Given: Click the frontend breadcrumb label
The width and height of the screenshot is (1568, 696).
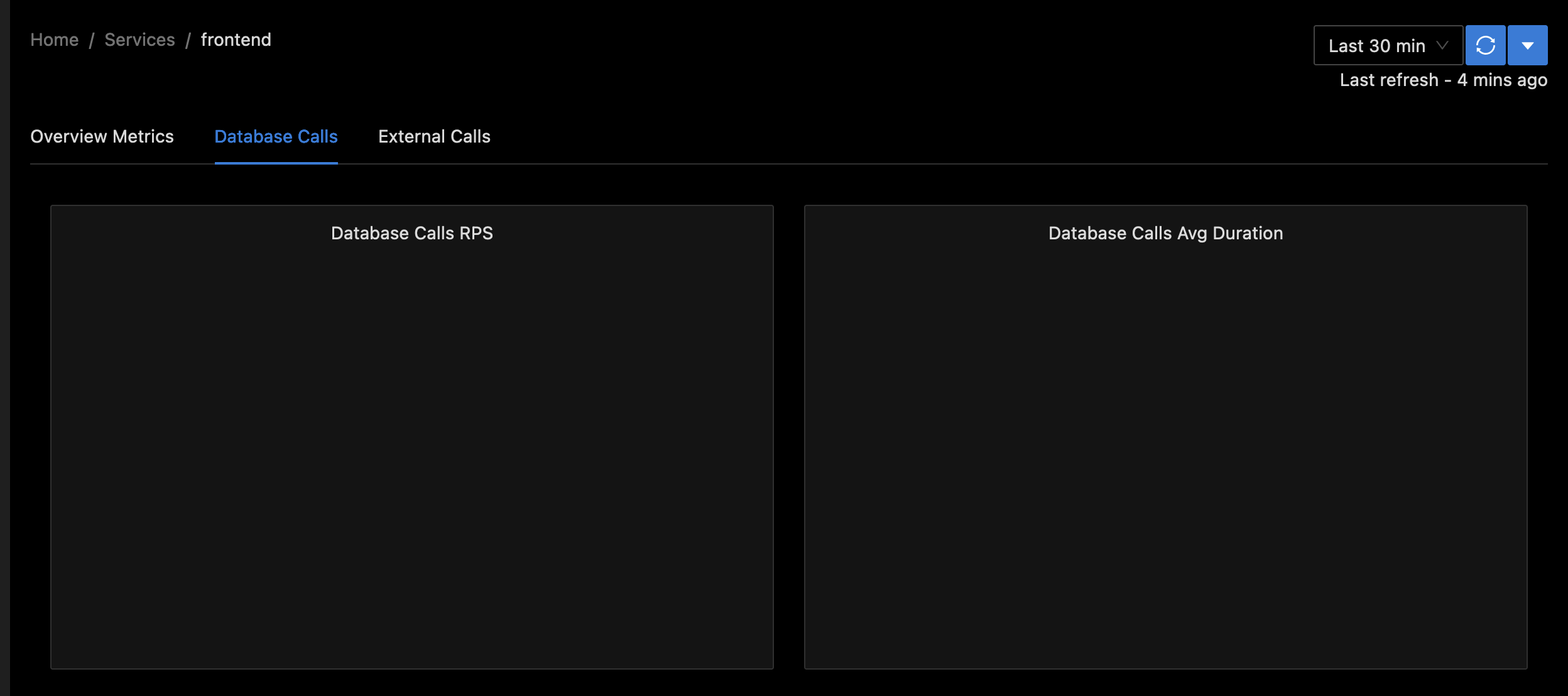Looking at the screenshot, I should pos(236,40).
